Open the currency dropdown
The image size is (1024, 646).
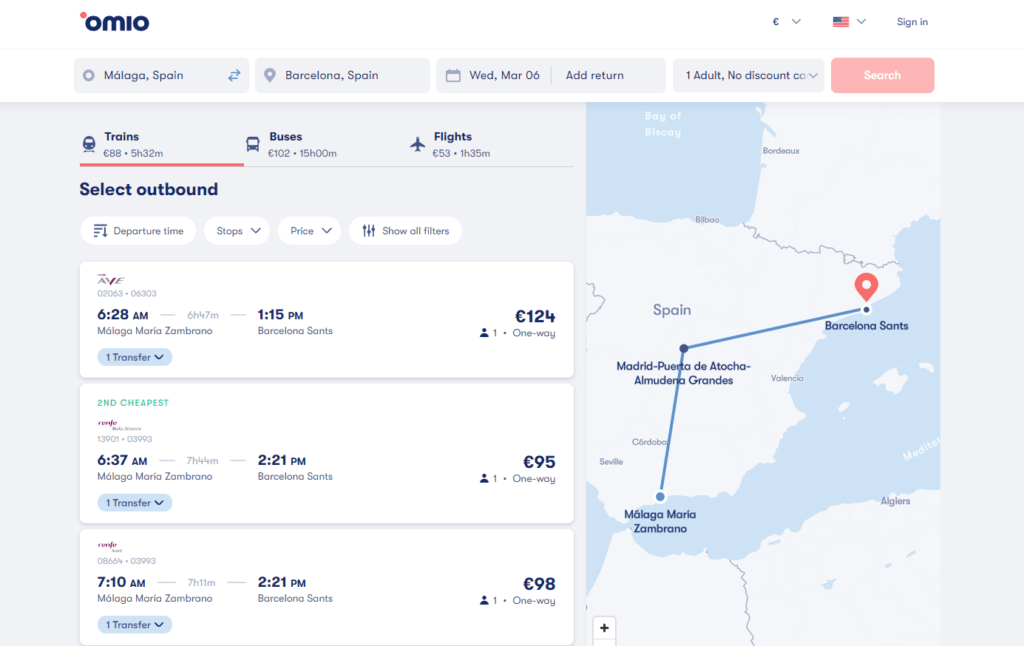[786, 22]
